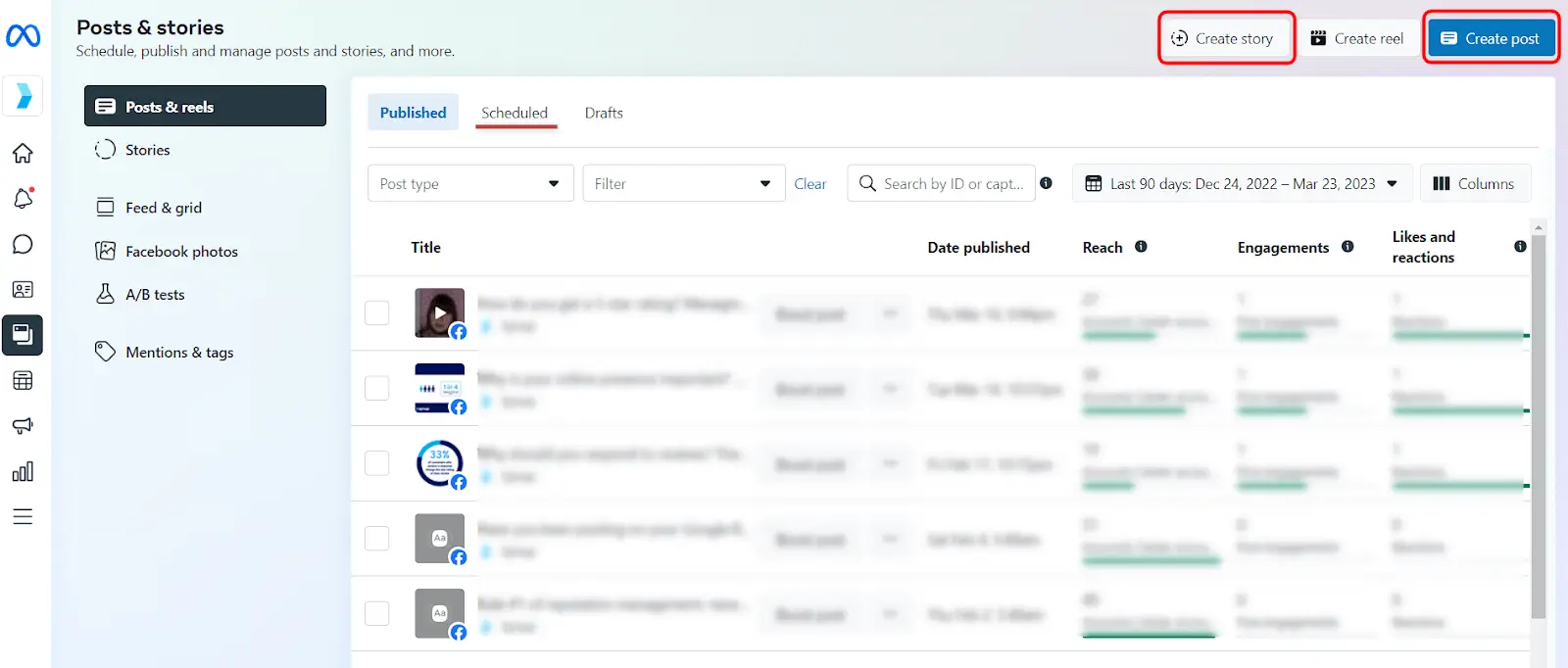Click the Reach column header
1568x668 pixels.
1102,247
